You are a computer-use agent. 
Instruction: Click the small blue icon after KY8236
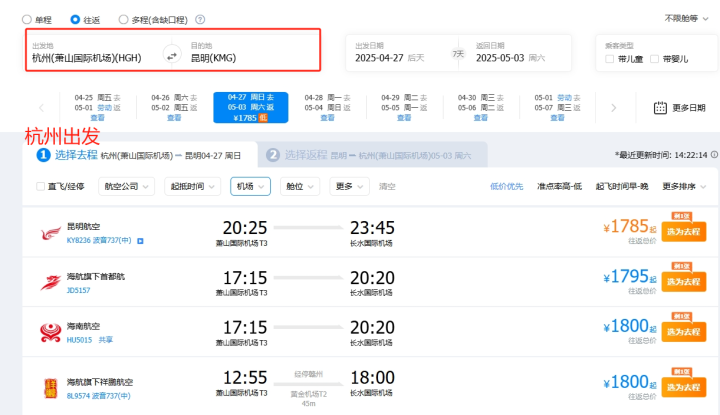(x=141, y=241)
